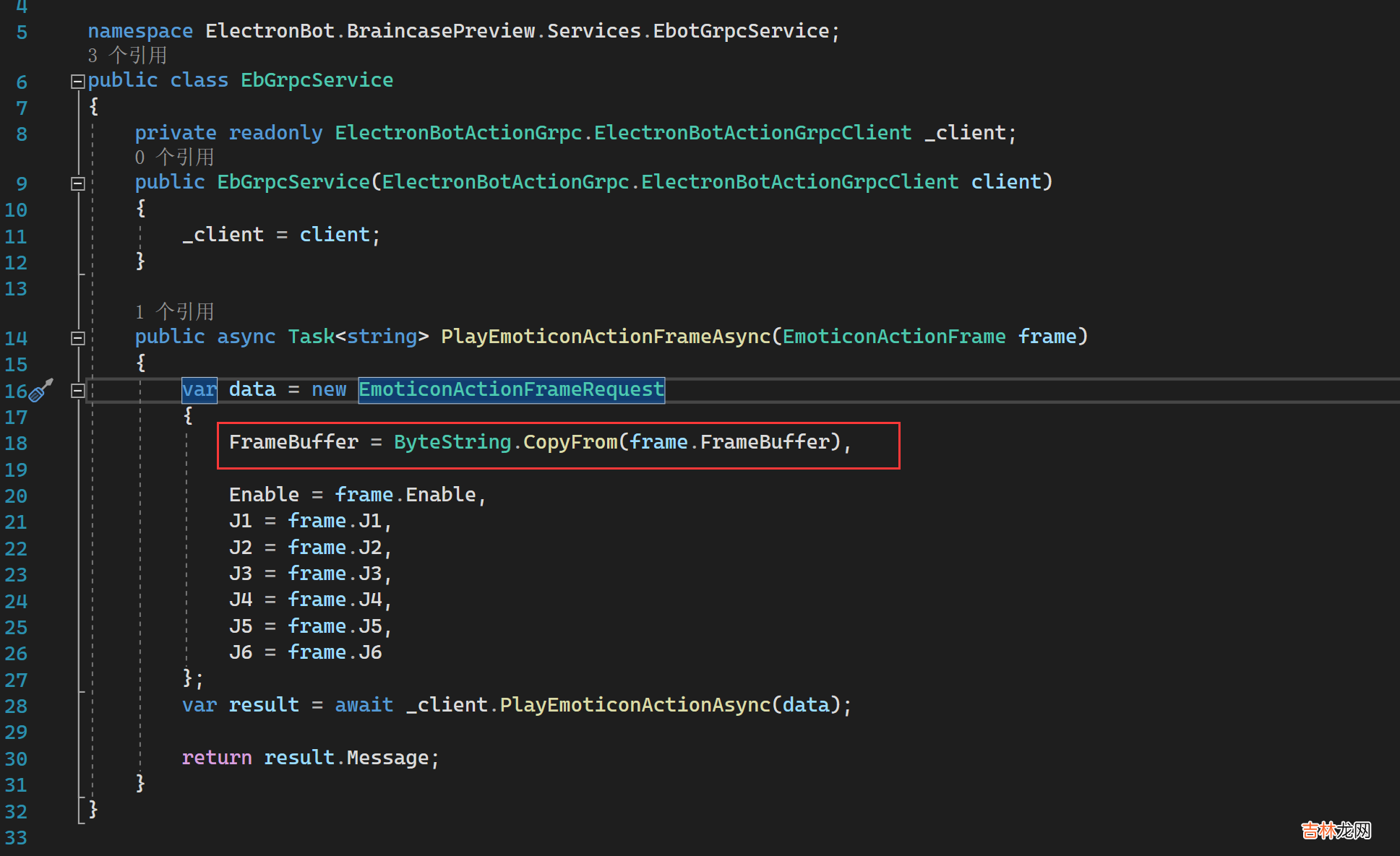
Task: Collapse the PlayEmoticonActionFrameAsync method block
Action: (78, 338)
